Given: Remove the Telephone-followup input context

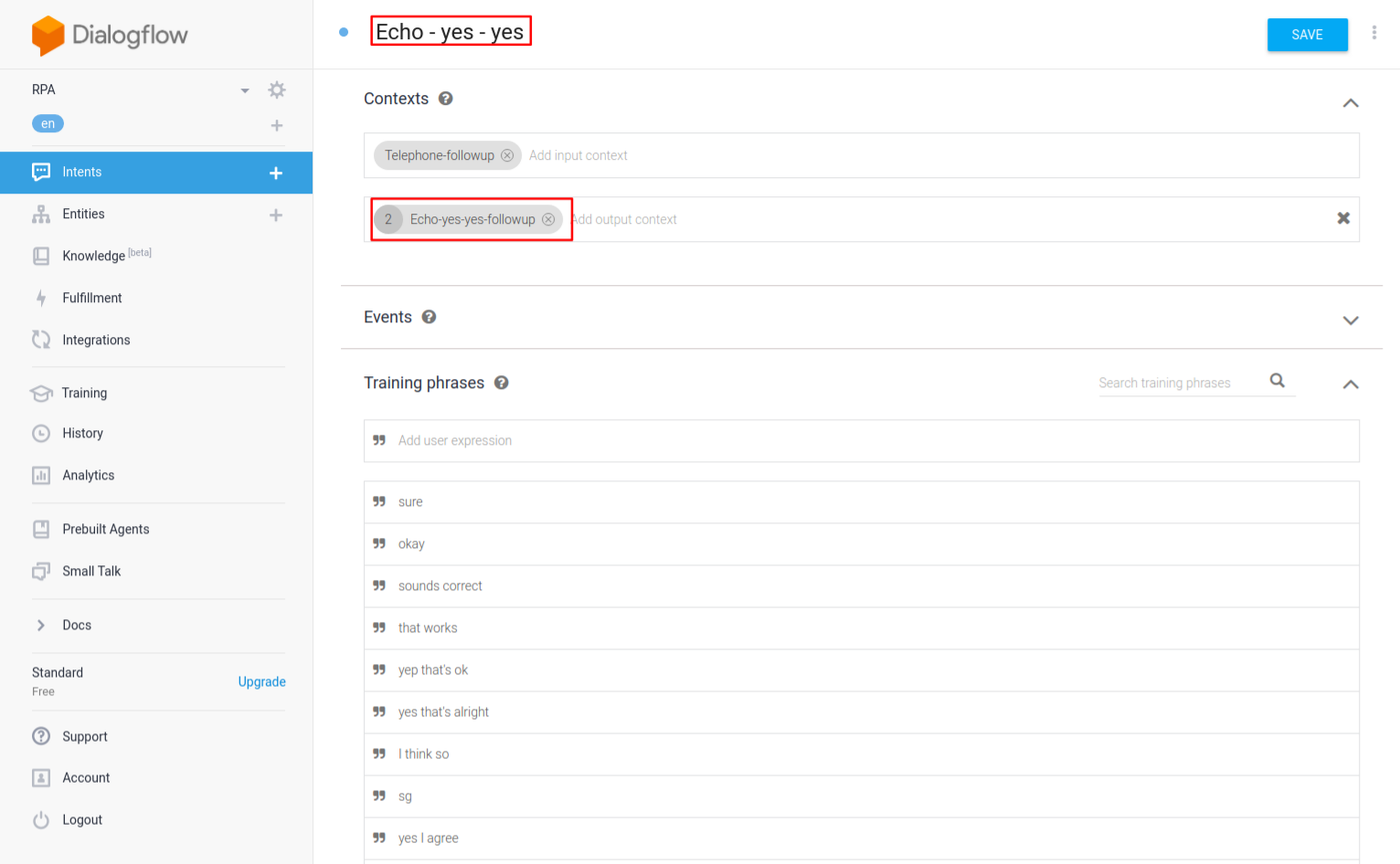Looking at the screenshot, I should pos(507,155).
